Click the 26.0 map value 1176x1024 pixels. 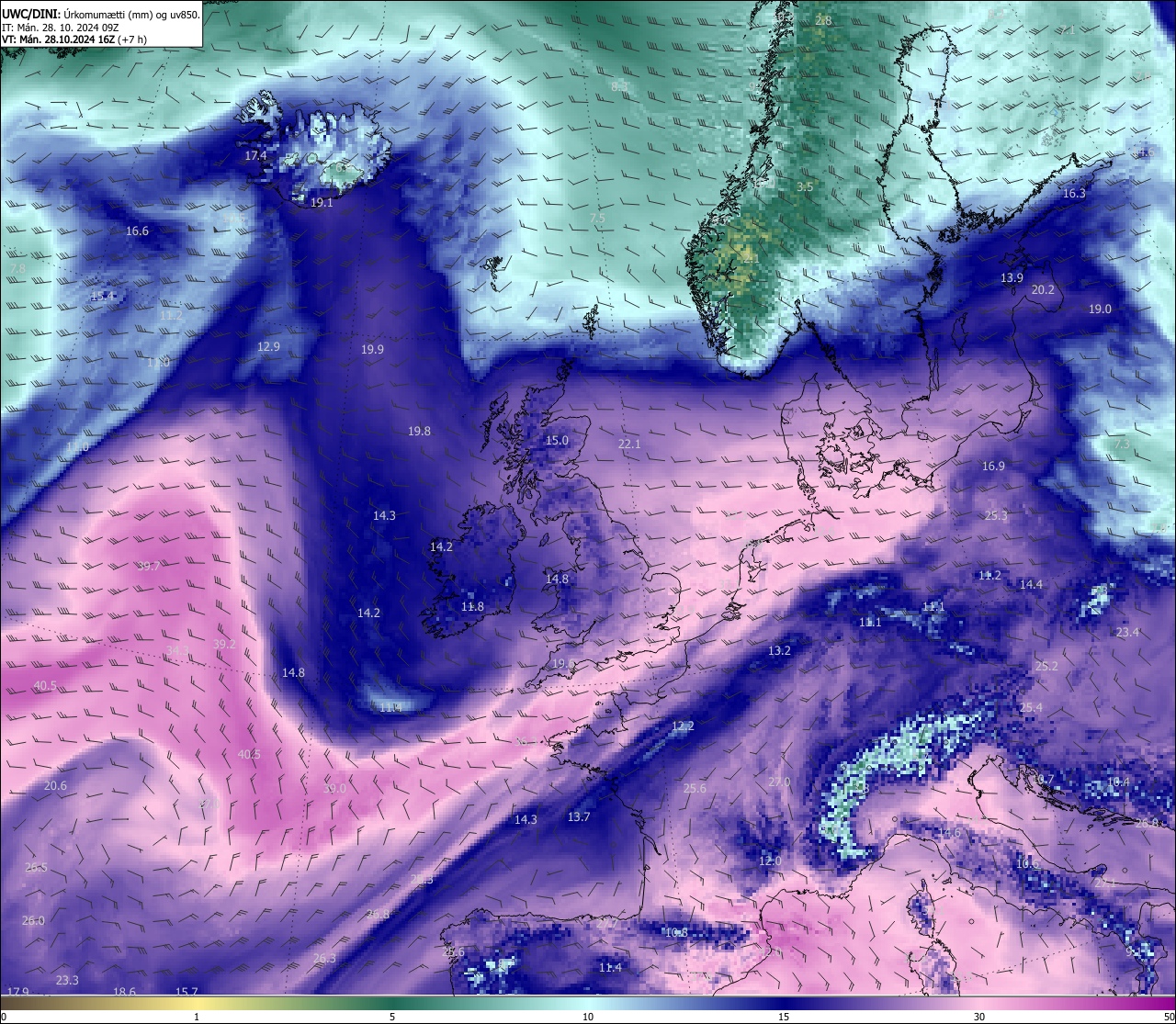click(x=33, y=921)
